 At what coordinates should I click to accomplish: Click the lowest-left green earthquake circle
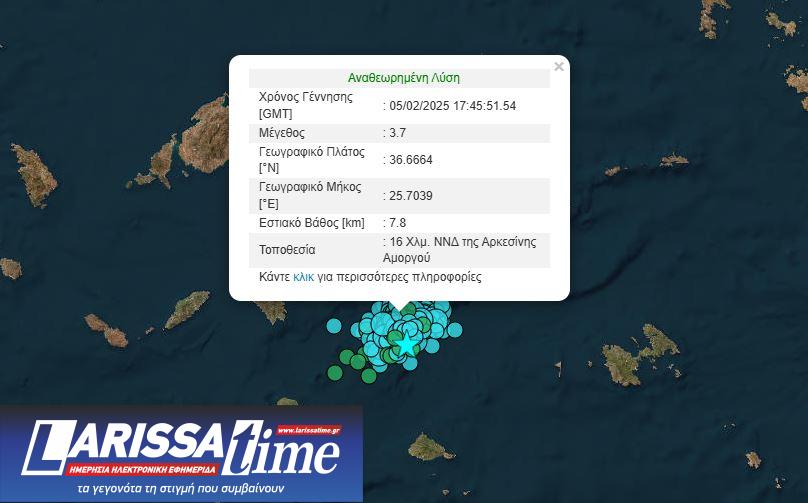[334, 373]
